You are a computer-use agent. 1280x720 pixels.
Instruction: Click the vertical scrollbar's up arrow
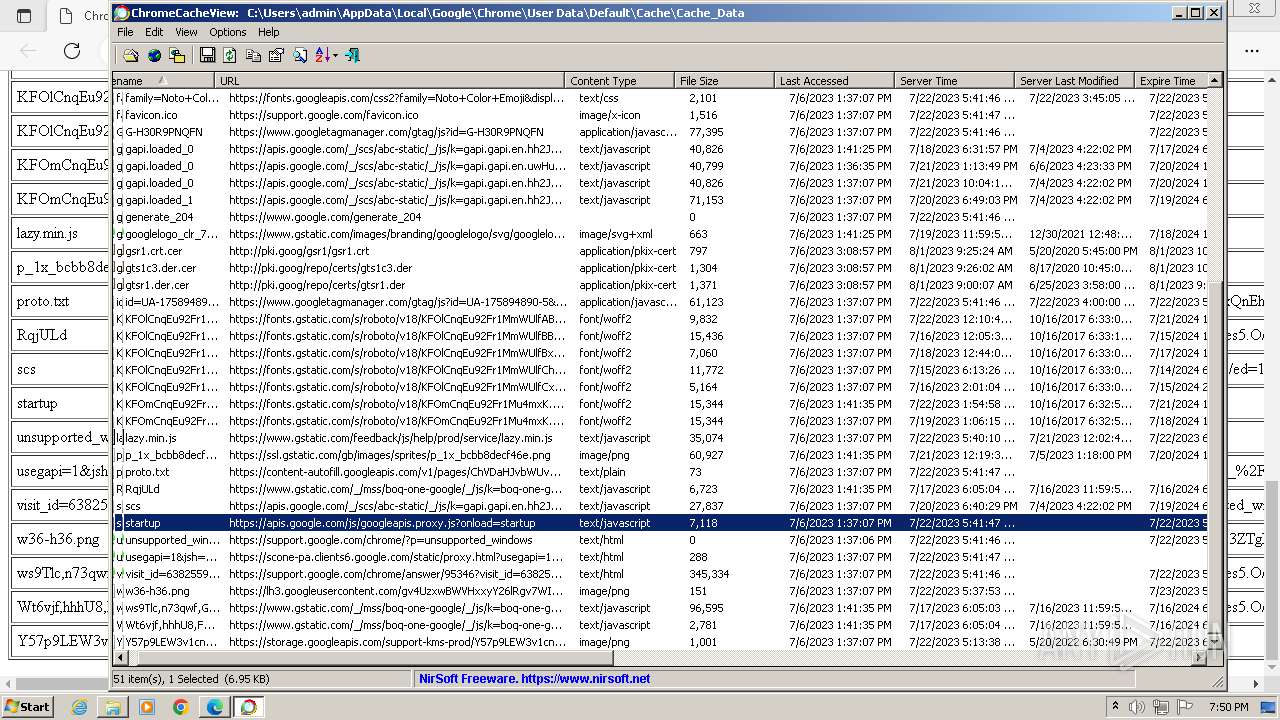click(x=1216, y=80)
